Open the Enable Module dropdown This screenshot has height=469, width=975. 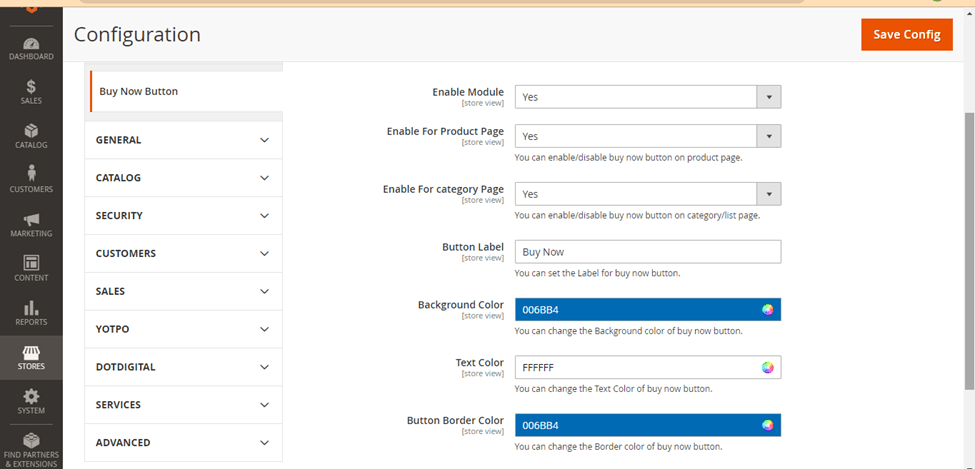(x=647, y=97)
